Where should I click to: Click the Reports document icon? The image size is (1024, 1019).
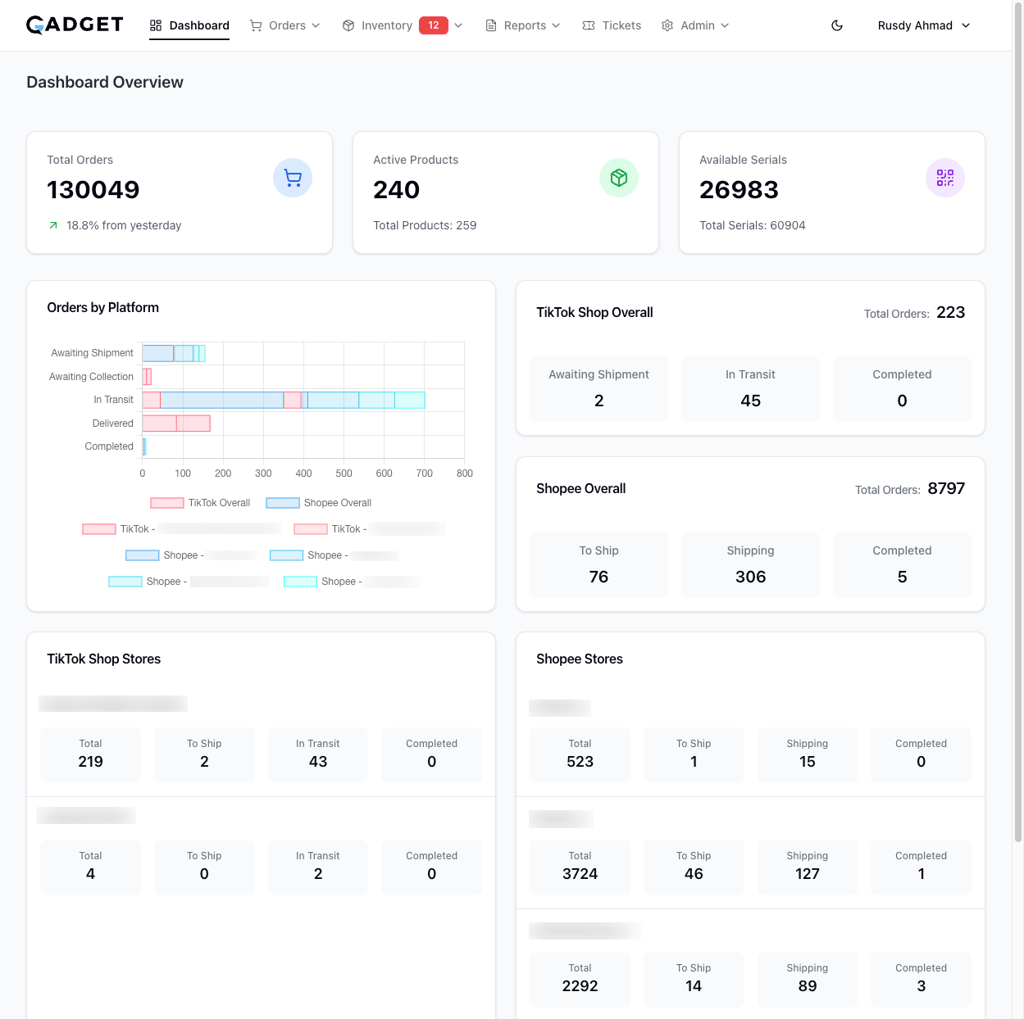[x=490, y=25]
